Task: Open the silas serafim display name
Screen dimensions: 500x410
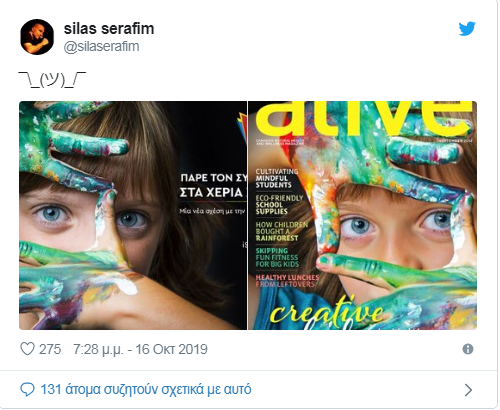Action: pos(109,29)
